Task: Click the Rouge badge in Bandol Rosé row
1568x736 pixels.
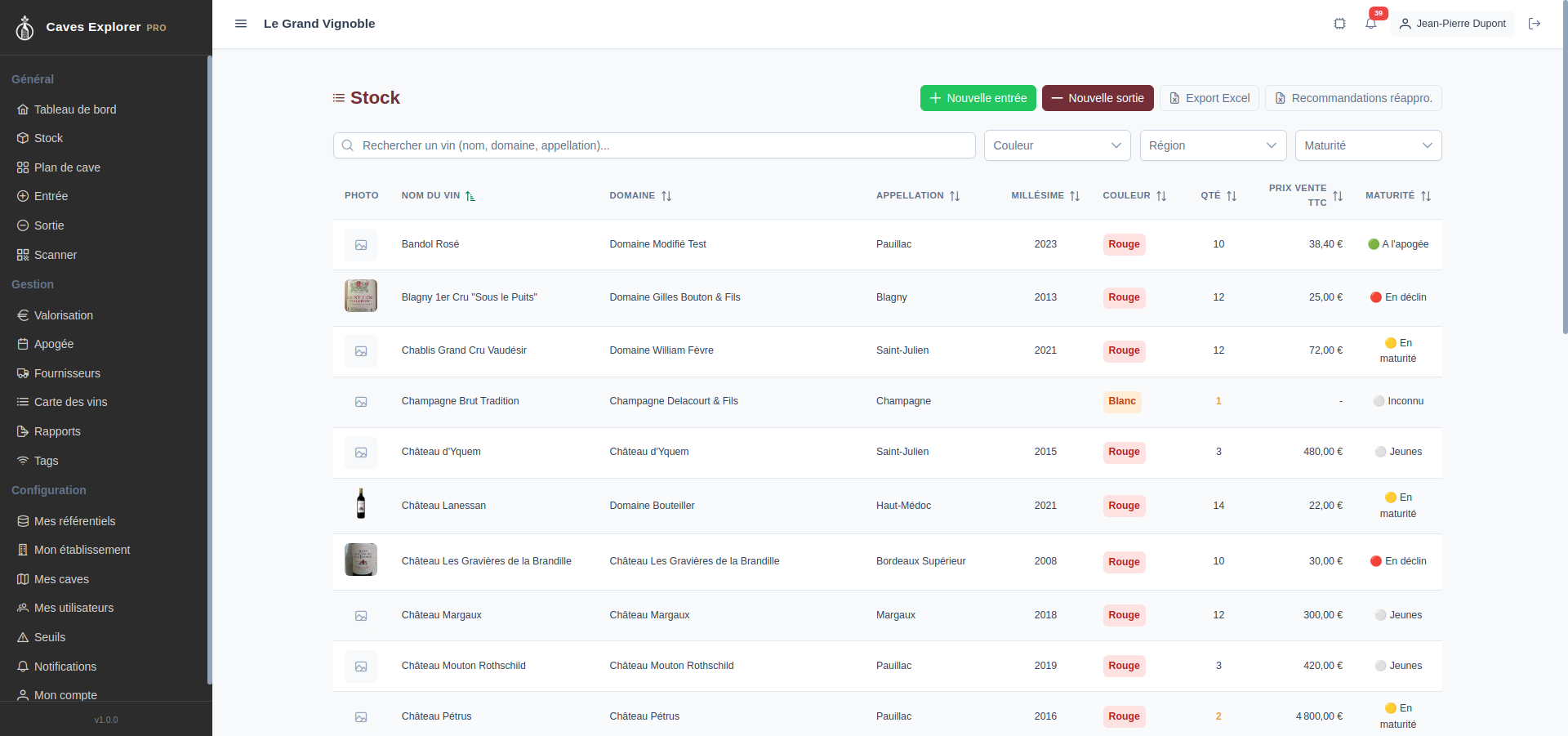Action: click(1124, 244)
